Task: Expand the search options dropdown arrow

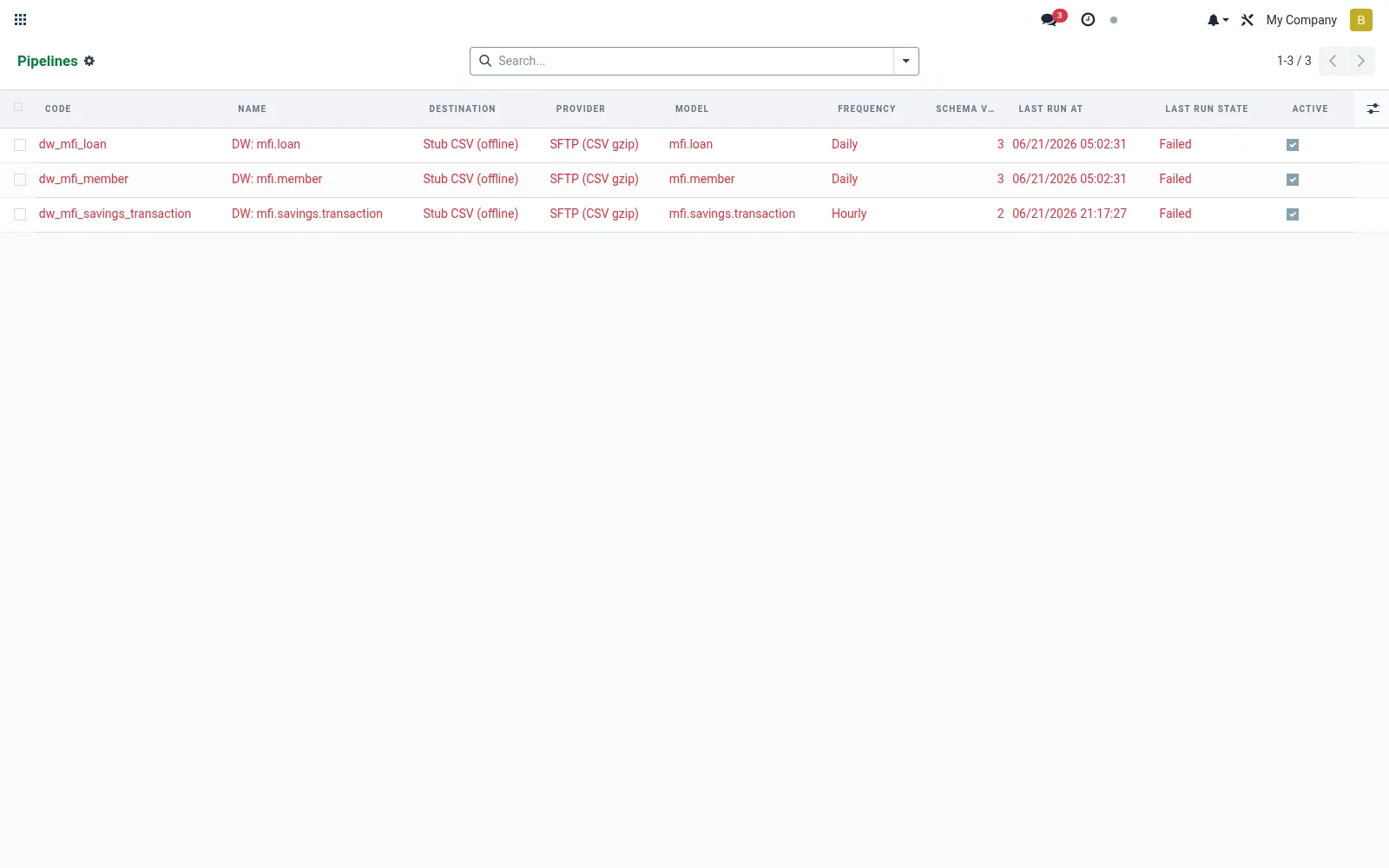Action: click(905, 61)
